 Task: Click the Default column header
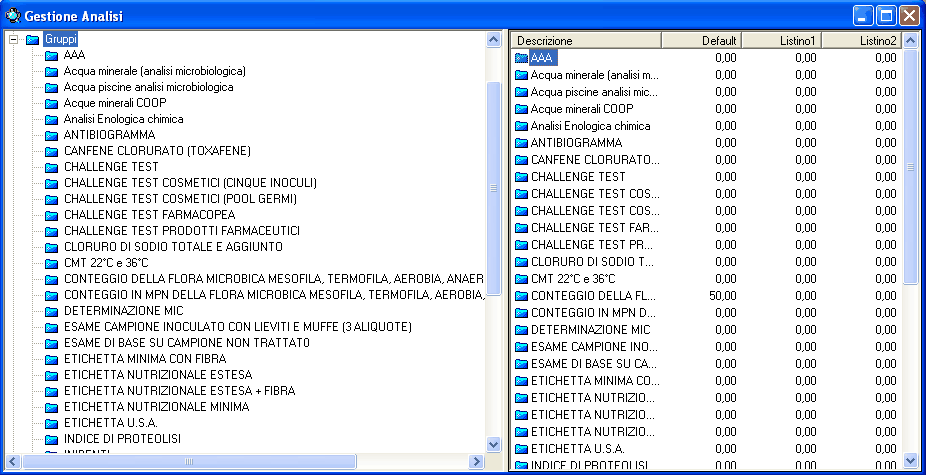point(701,40)
